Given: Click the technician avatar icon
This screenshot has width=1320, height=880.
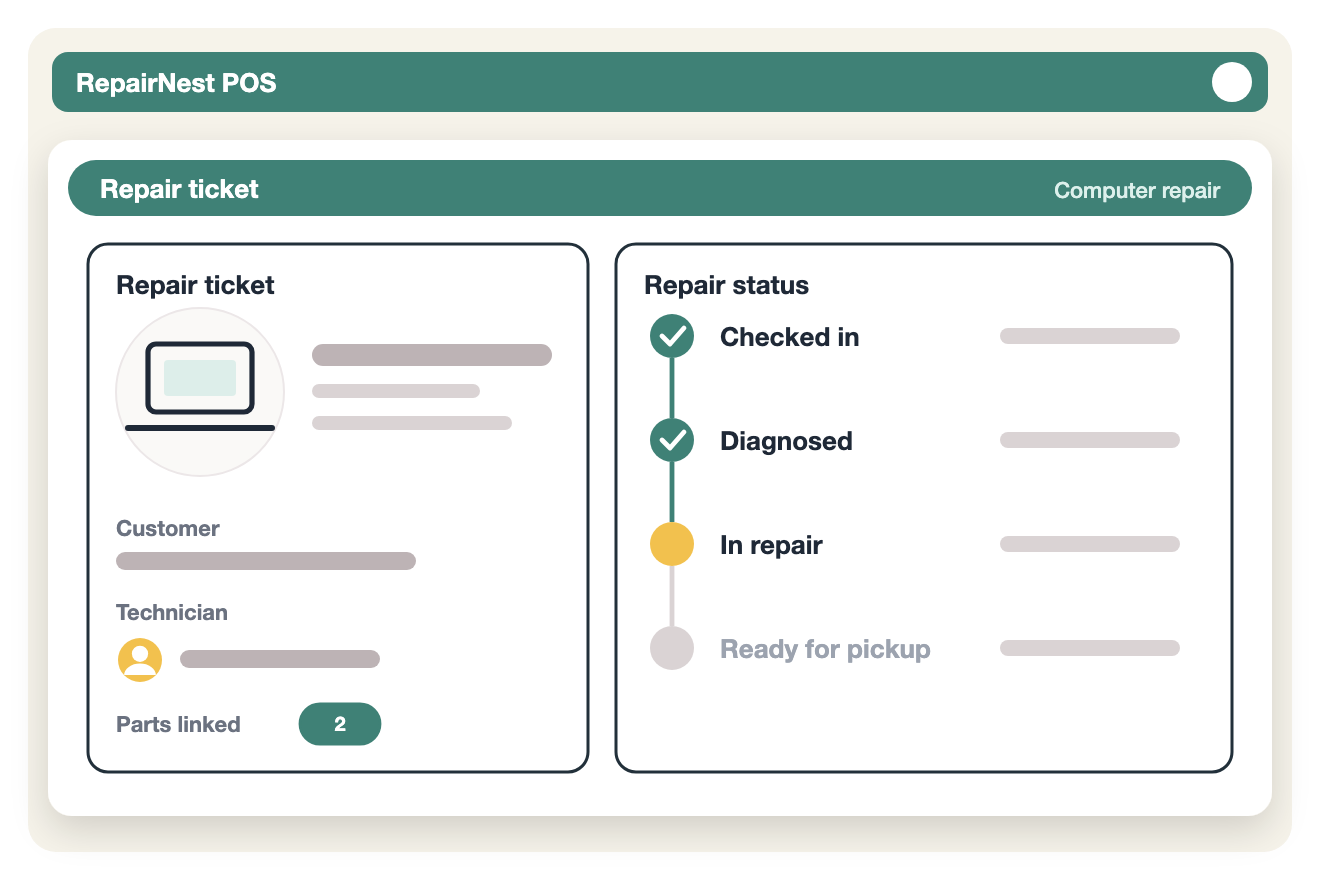Looking at the screenshot, I should click(140, 660).
